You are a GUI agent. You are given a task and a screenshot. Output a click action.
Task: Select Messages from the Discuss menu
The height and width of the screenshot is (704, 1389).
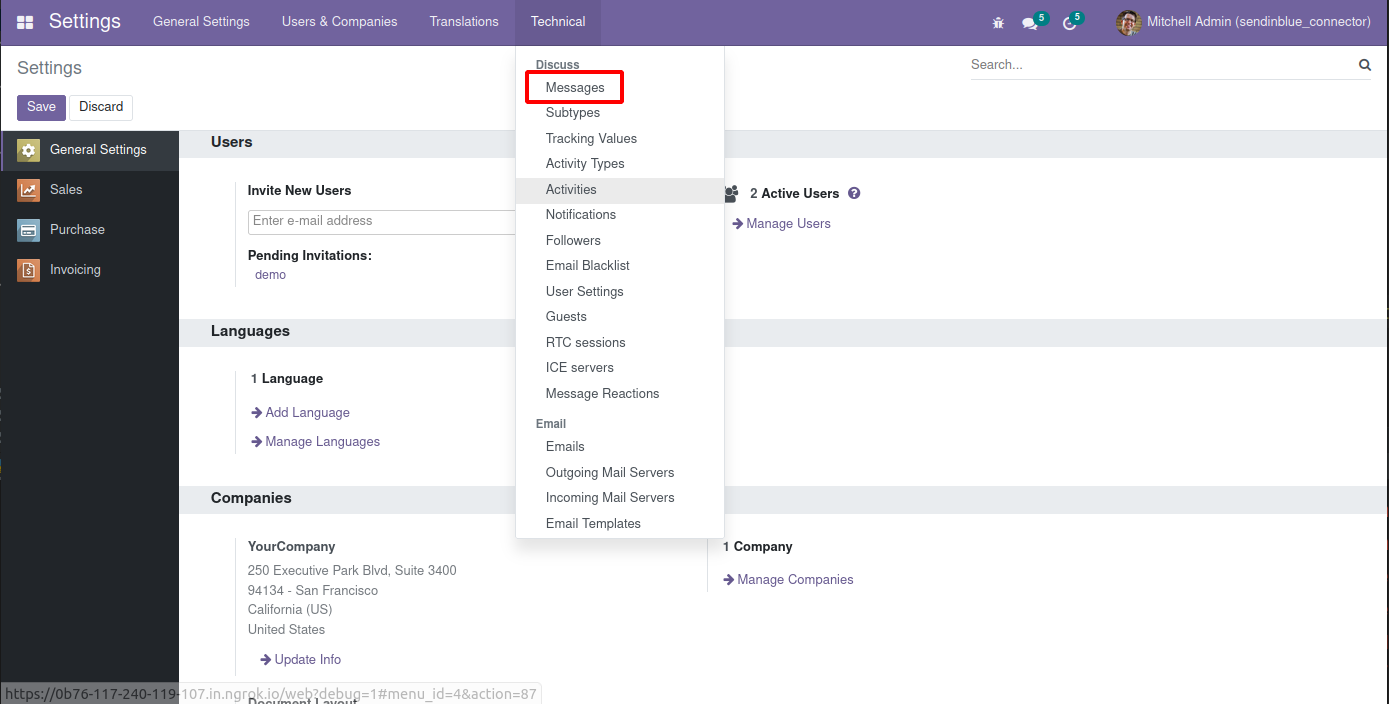click(575, 88)
